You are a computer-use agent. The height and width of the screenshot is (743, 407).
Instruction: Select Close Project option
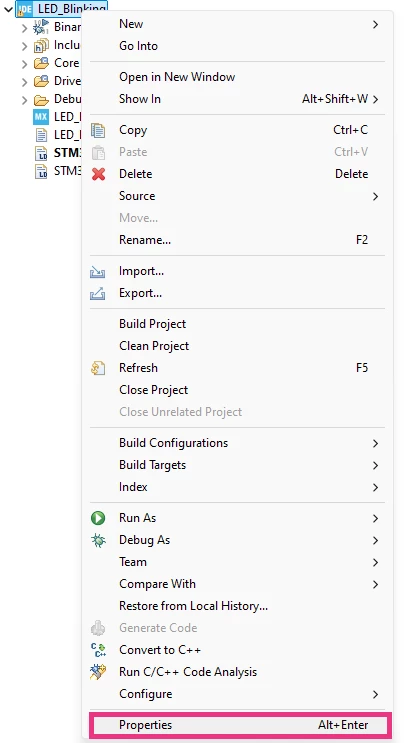point(154,390)
